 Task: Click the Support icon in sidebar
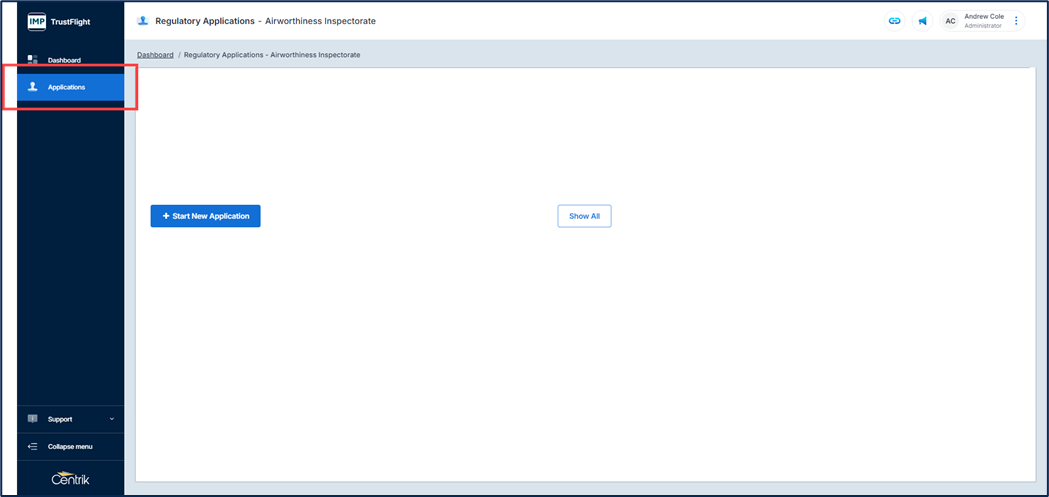click(32, 419)
